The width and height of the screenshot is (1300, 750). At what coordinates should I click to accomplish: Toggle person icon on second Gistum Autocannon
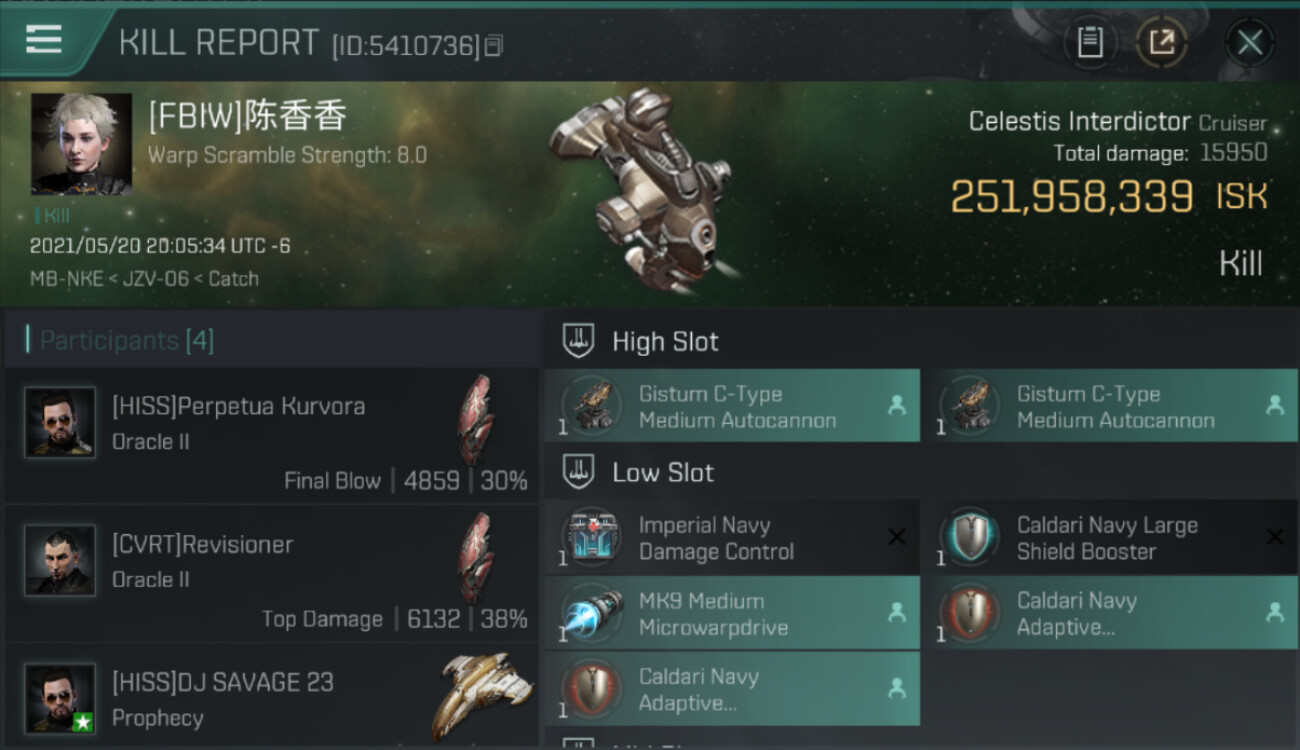[1275, 406]
